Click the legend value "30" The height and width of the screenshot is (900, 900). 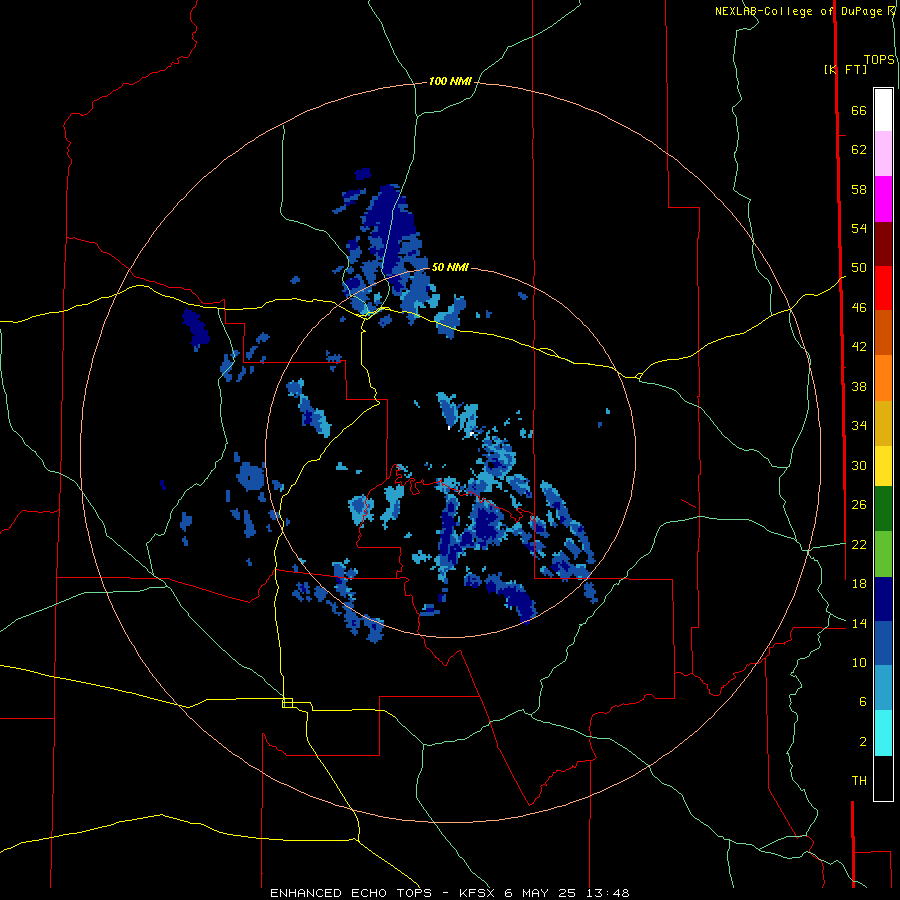(859, 465)
